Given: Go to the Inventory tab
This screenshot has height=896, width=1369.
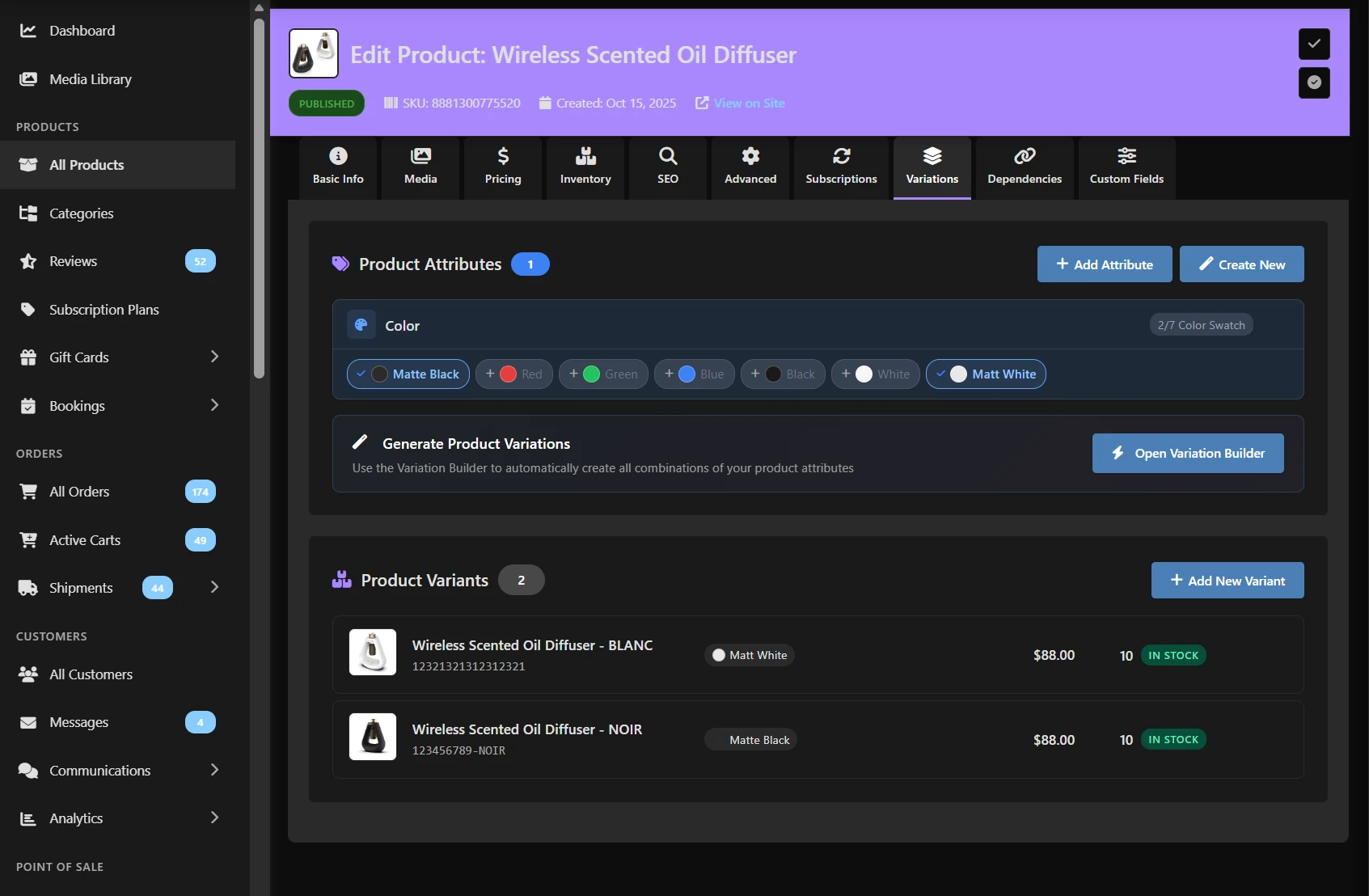Looking at the screenshot, I should (585, 167).
